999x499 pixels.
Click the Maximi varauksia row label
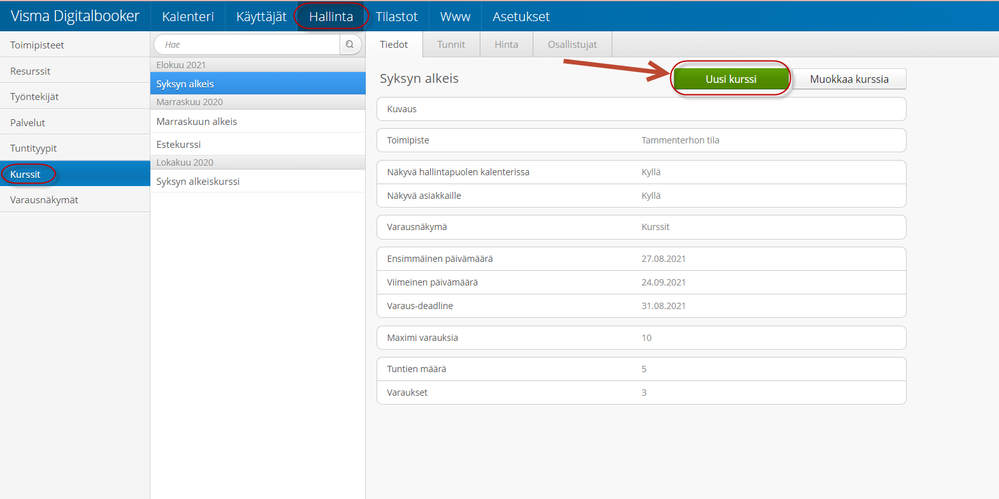pyautogui.click(x=422, y=338)
